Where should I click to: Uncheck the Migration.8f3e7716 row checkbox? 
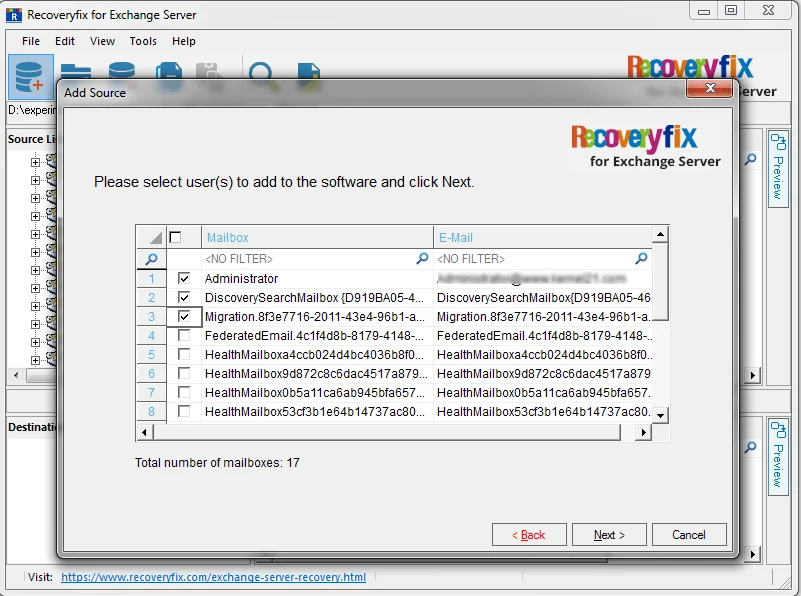[x=184, y=317]
